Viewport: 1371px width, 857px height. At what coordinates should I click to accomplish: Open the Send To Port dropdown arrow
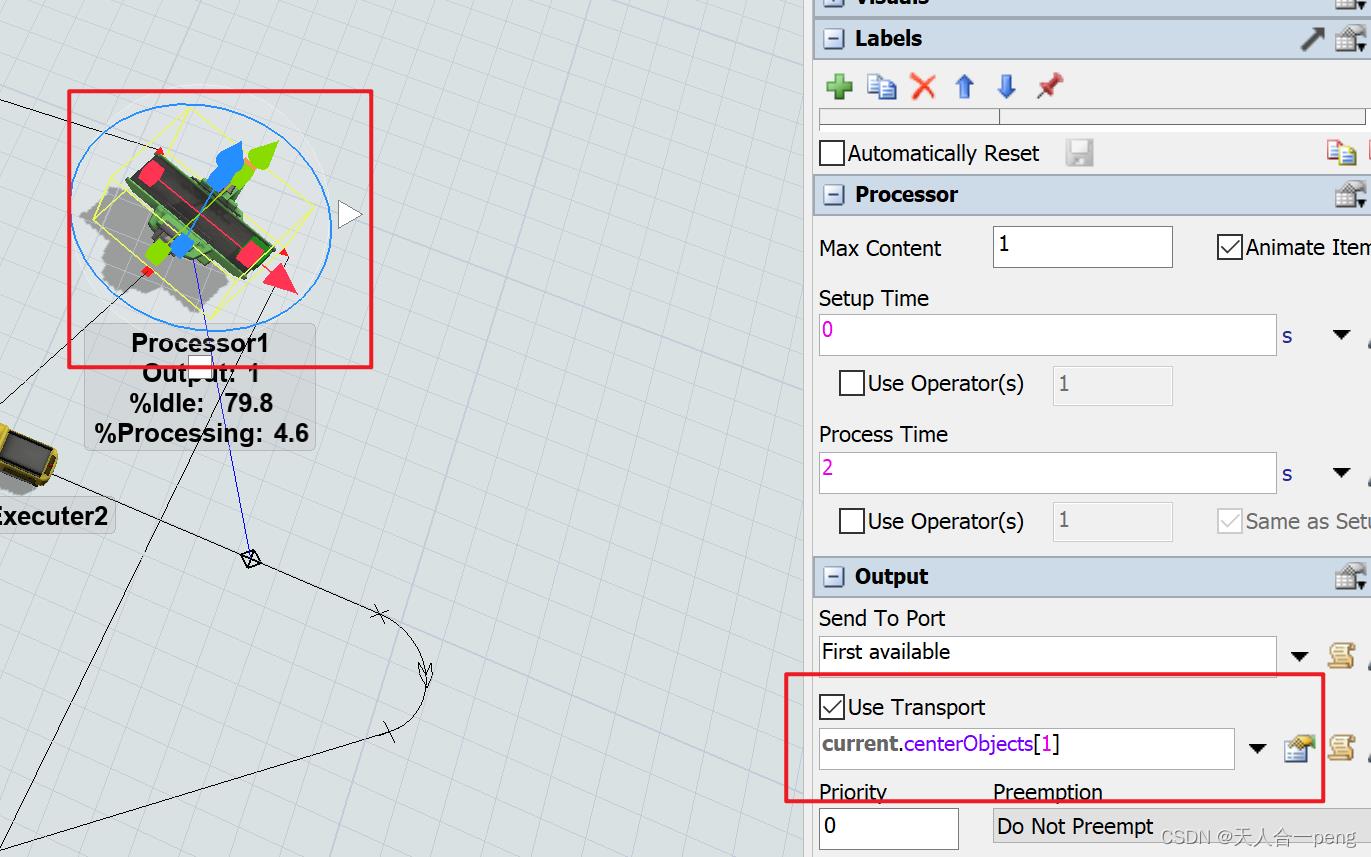tap(1299, 656)
